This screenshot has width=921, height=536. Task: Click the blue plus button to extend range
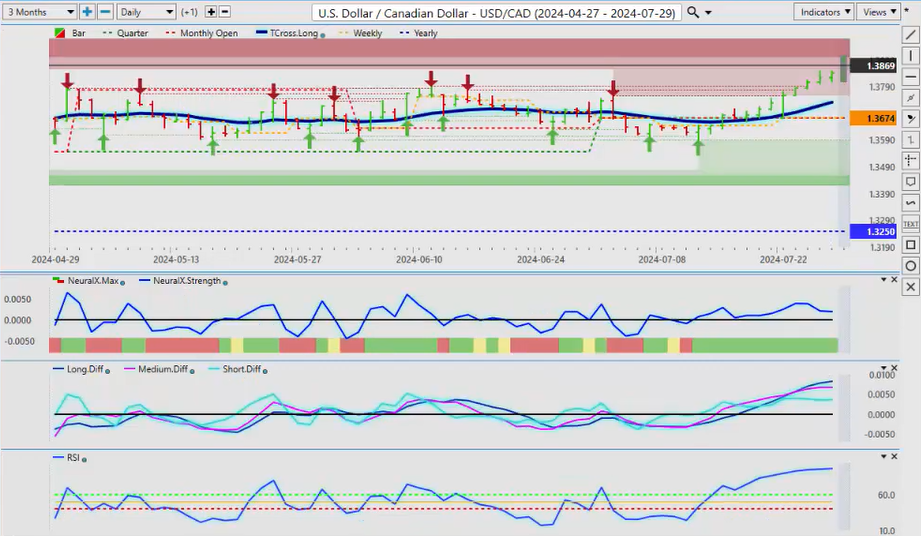tap(88, 12)
